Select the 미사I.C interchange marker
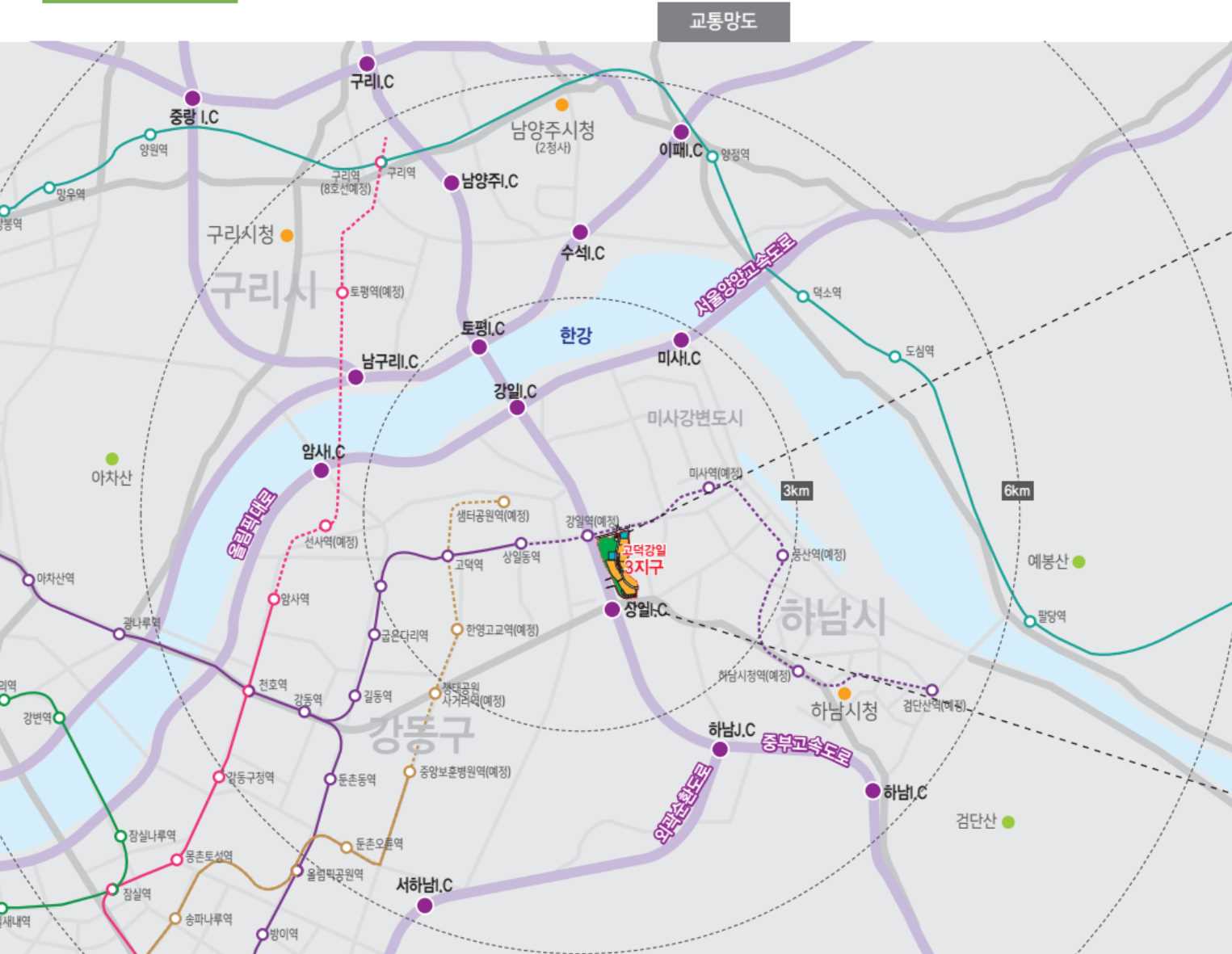 (x=681, y=340)
